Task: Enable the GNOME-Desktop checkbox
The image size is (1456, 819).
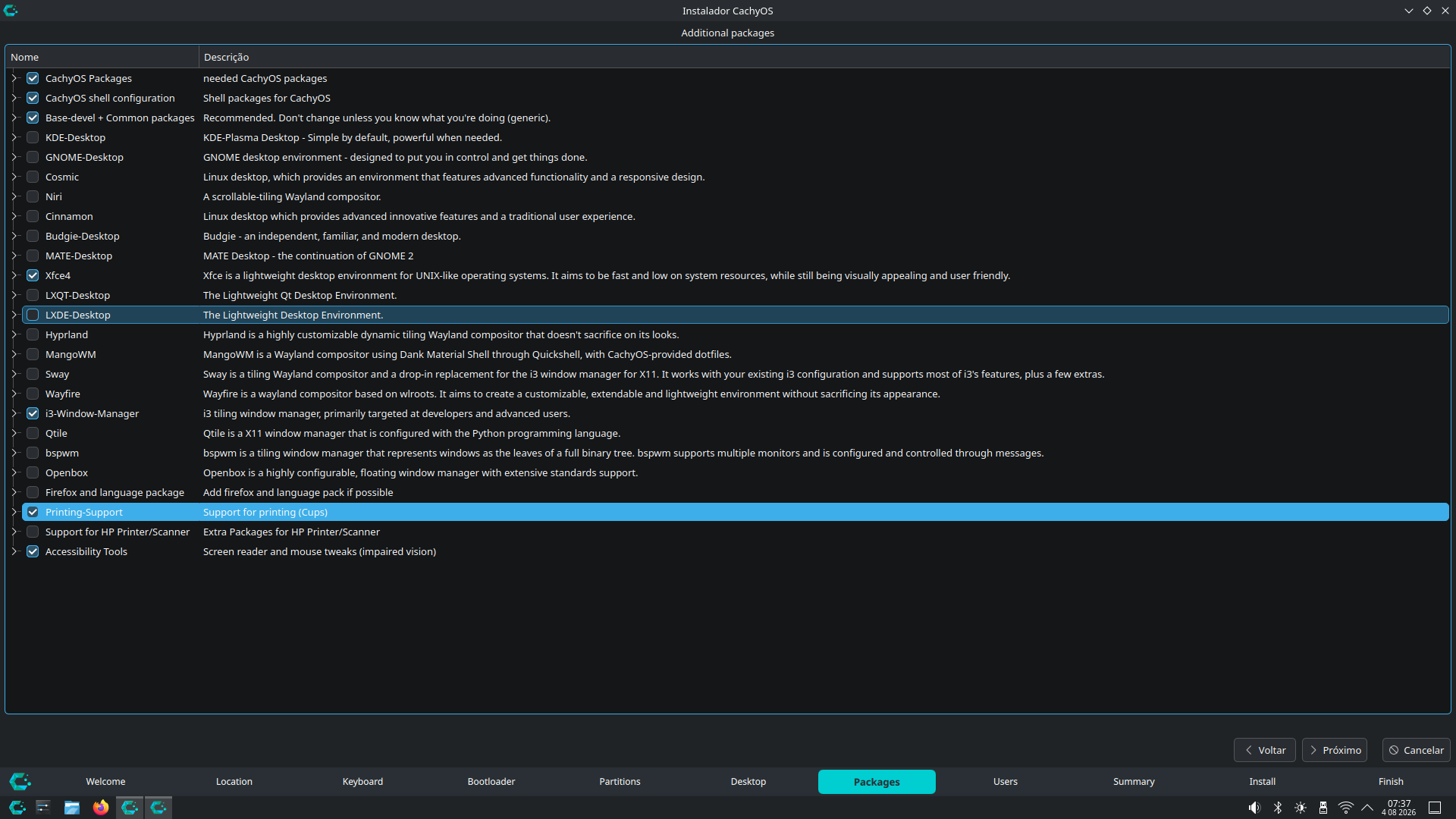Action: pos(33,157)
